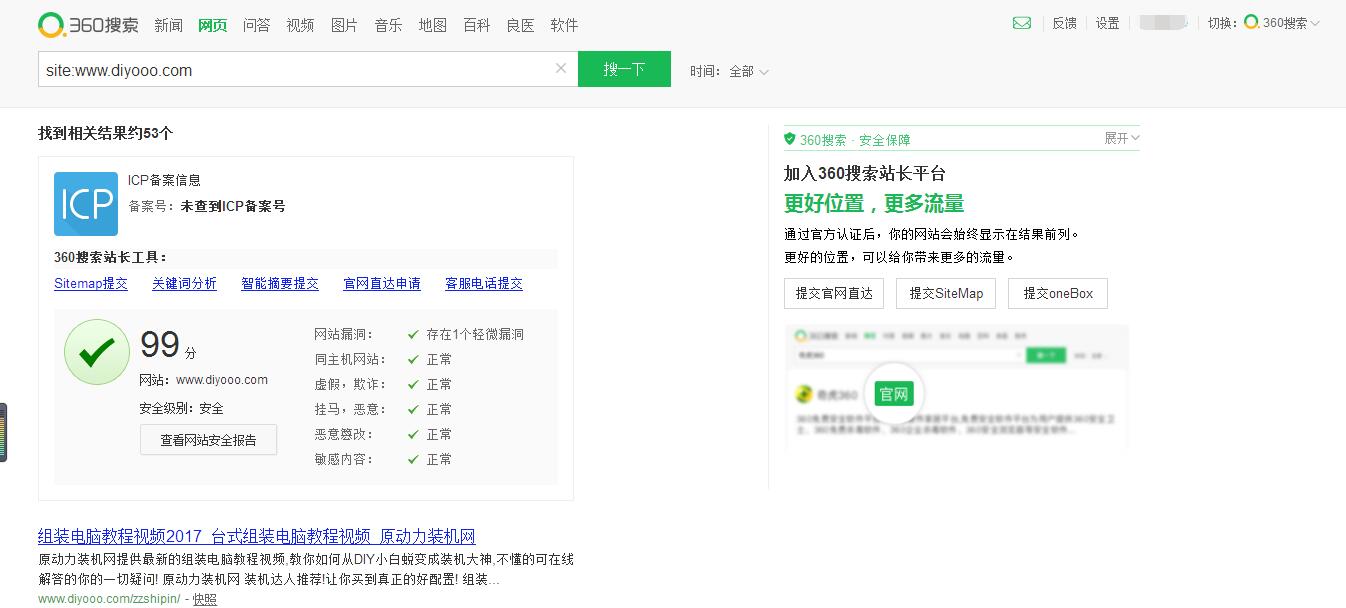Click the 存在1个轻微漏洞 status text

[475, 334]
